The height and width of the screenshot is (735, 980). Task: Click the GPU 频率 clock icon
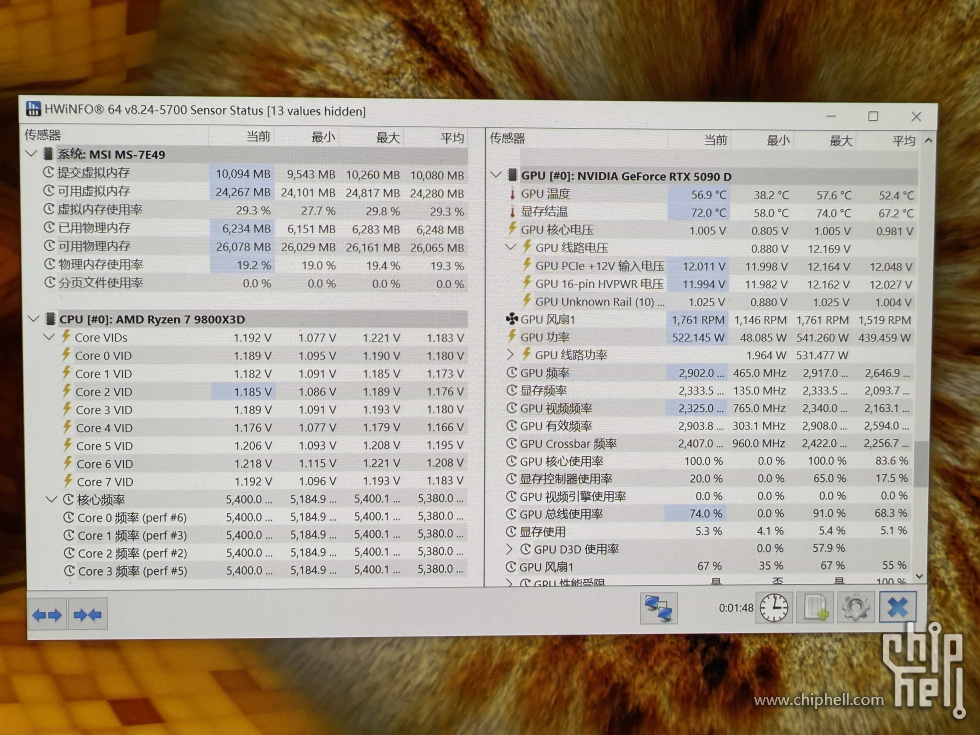point(511,372)
